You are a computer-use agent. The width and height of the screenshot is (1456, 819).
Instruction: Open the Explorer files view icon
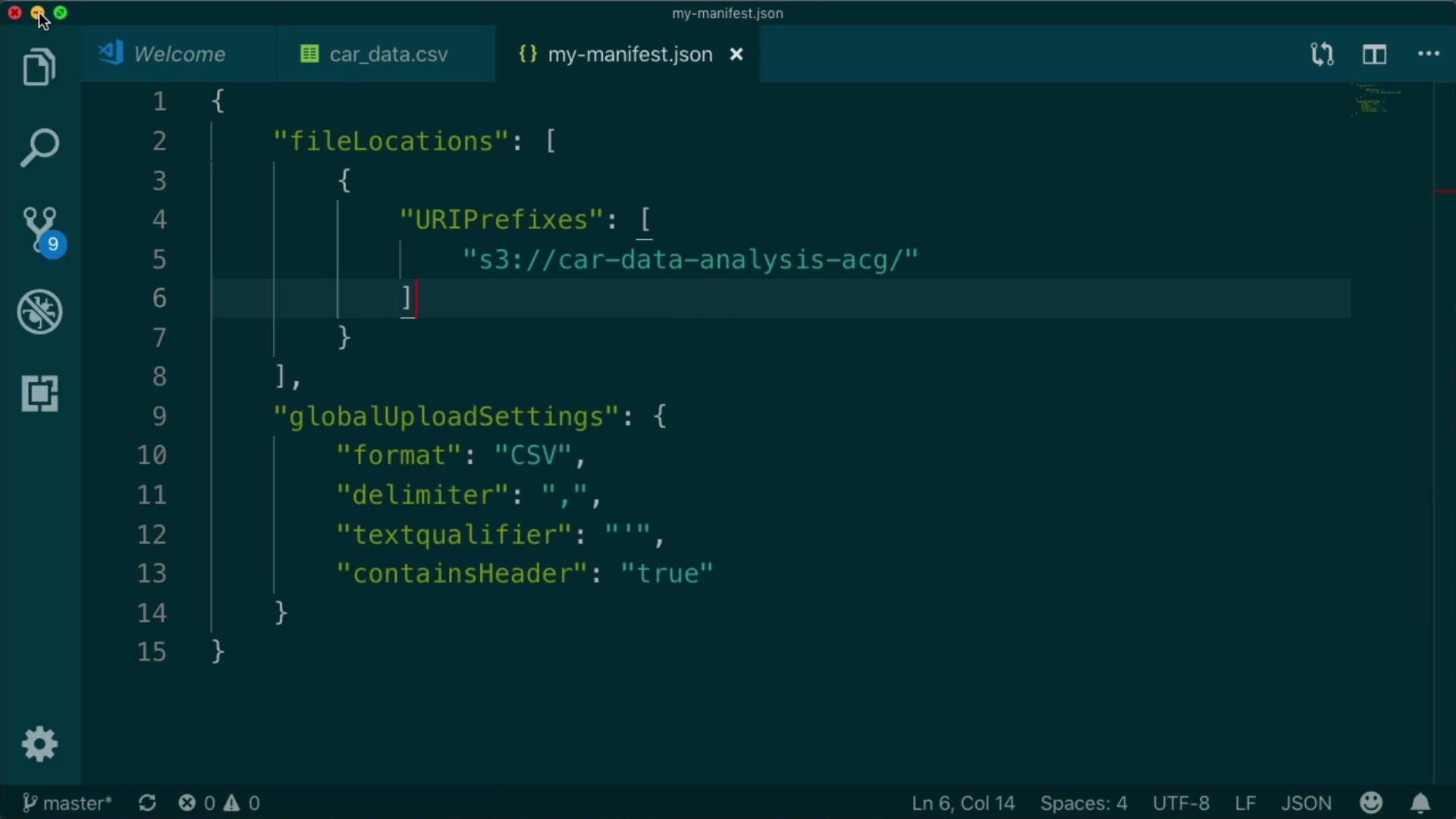click(39, 67)
